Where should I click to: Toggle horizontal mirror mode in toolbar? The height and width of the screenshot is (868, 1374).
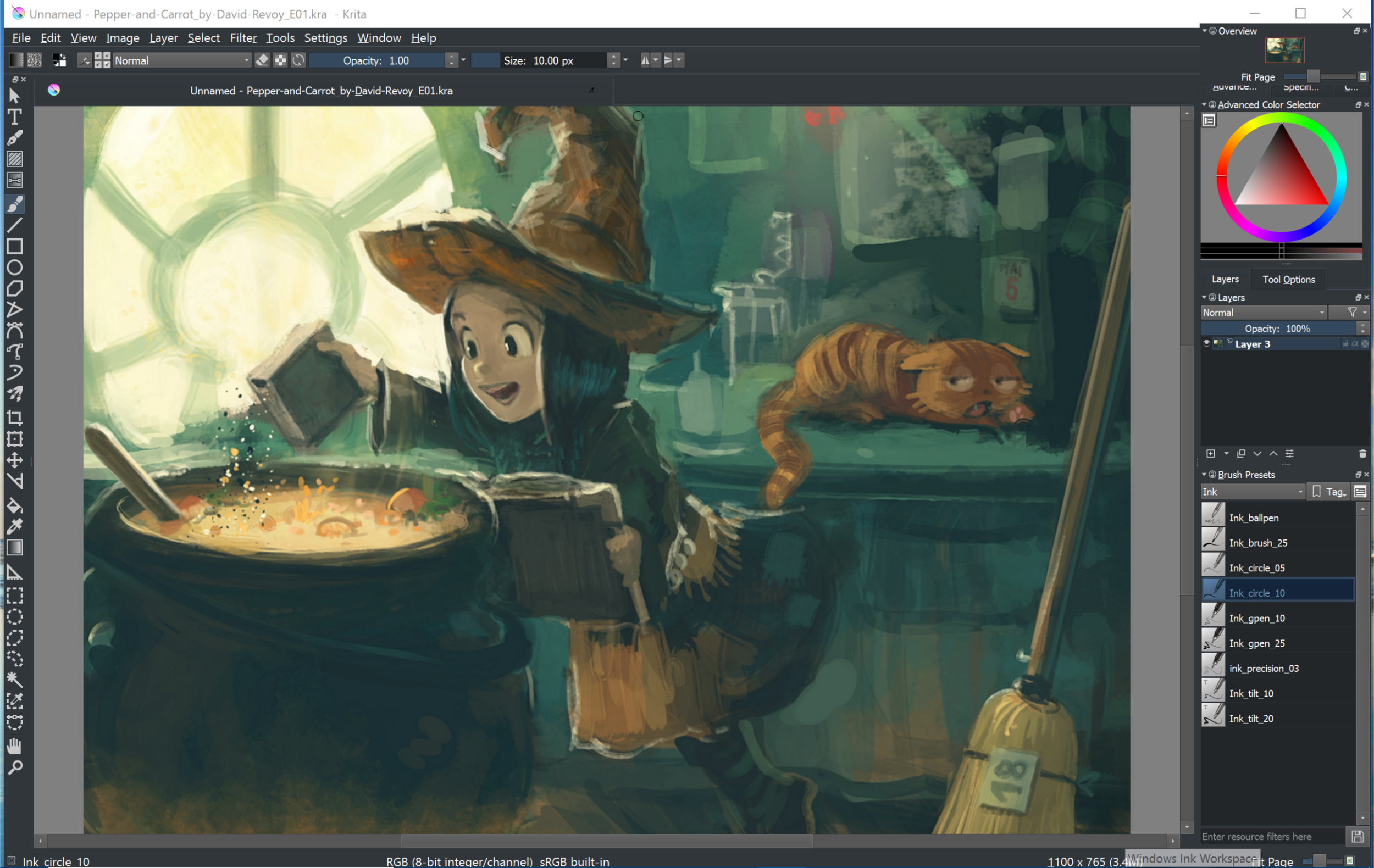pyautogui.click(x=645, y=60)
